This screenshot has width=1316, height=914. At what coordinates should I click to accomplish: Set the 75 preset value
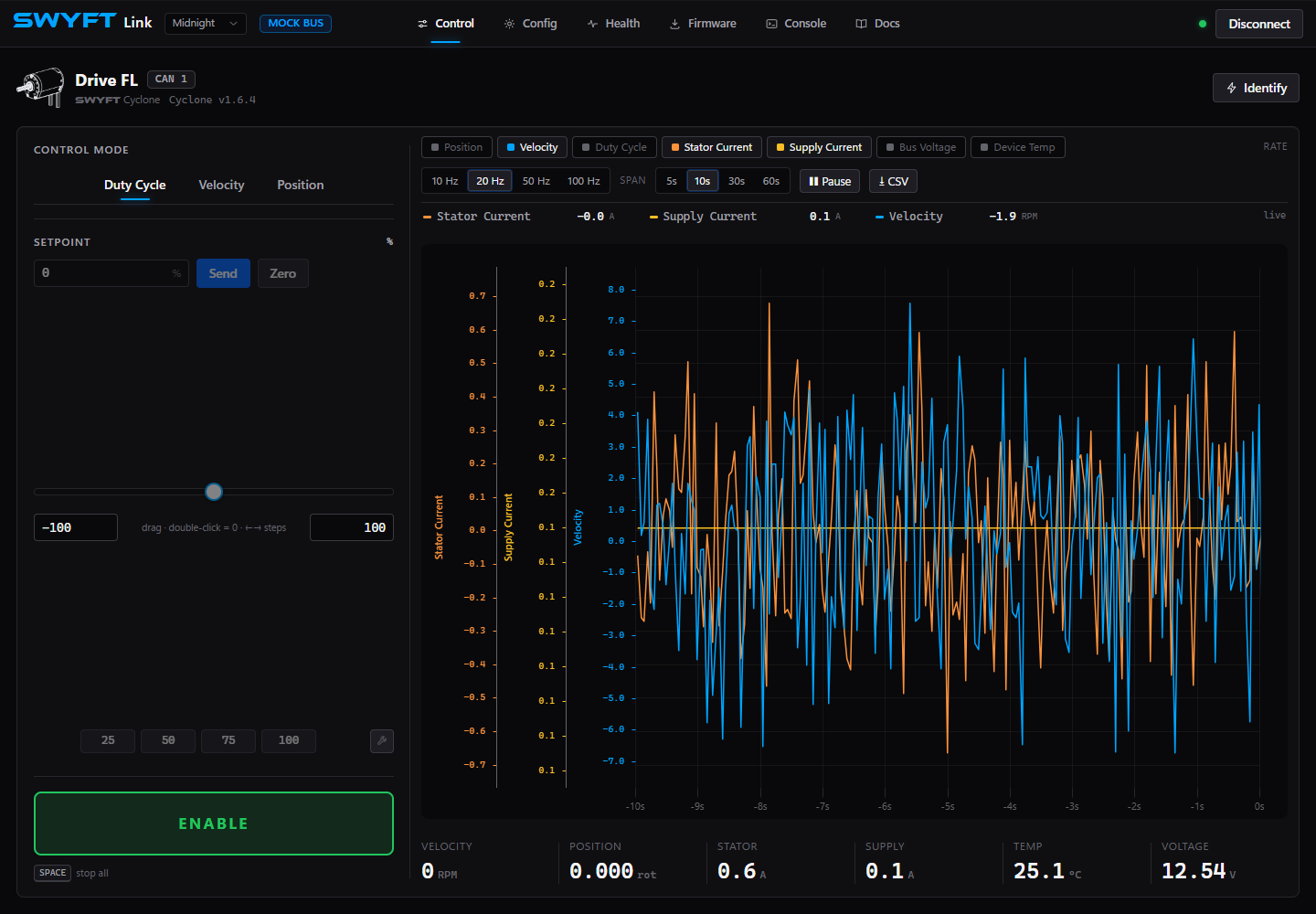pos(228,740)
